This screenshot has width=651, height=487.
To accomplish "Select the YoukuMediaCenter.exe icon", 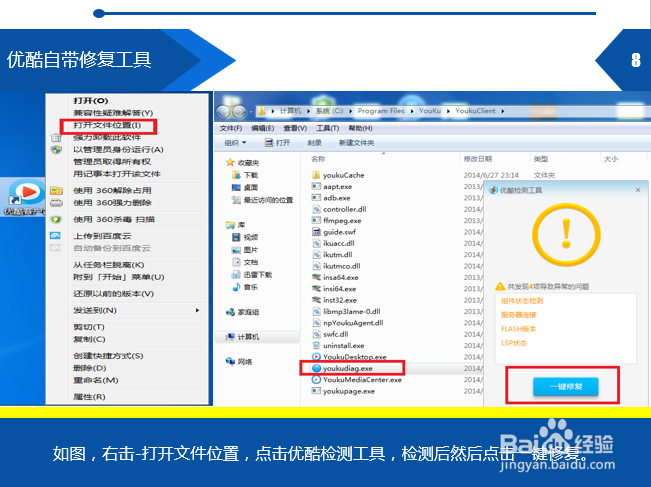I will coord(316,379).
